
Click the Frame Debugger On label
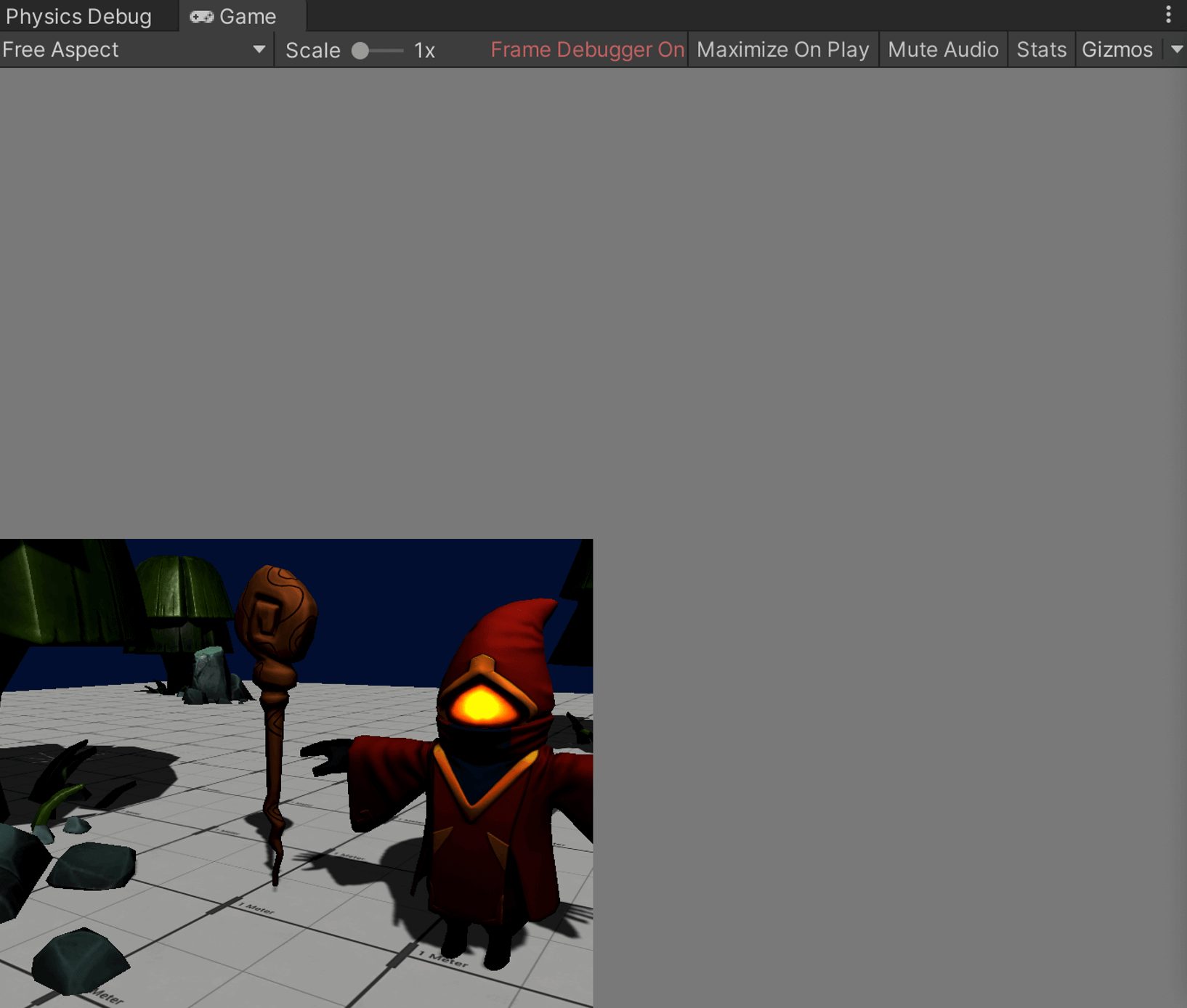[587, 49]
